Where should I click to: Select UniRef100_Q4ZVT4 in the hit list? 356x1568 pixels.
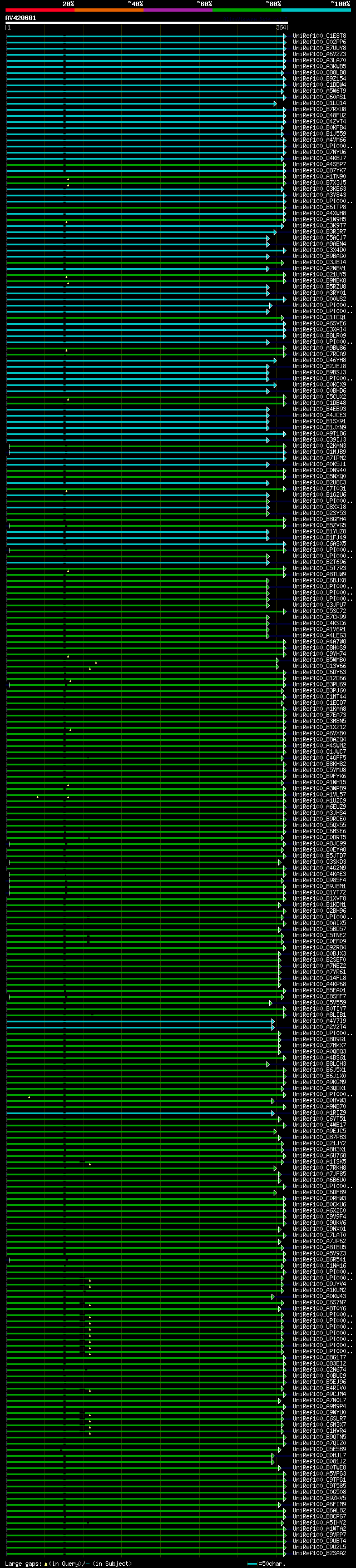pos(319,122)
